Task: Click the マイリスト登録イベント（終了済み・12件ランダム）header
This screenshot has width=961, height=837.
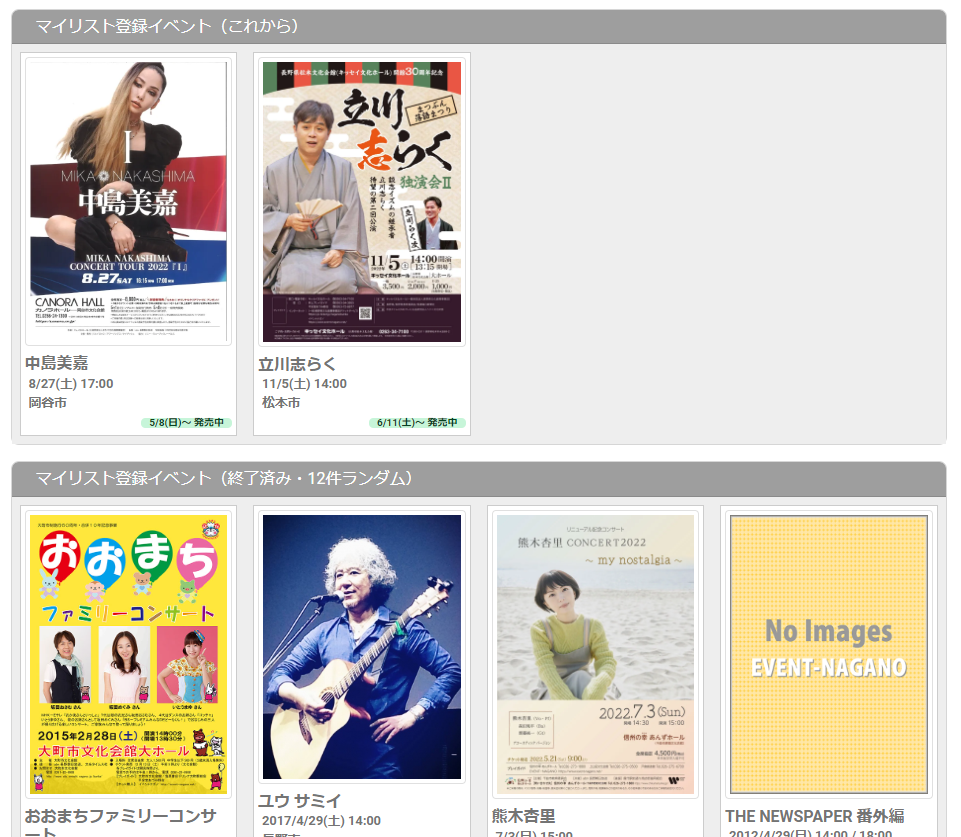Action: point(479,479)
